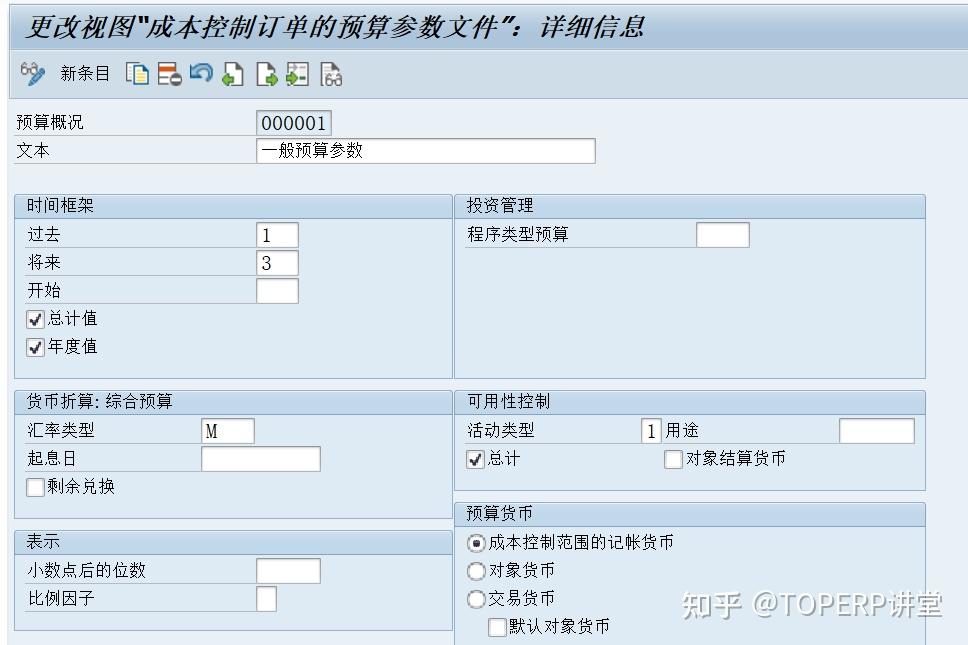
Task: Click the 过去 input field
Action: 277,235
